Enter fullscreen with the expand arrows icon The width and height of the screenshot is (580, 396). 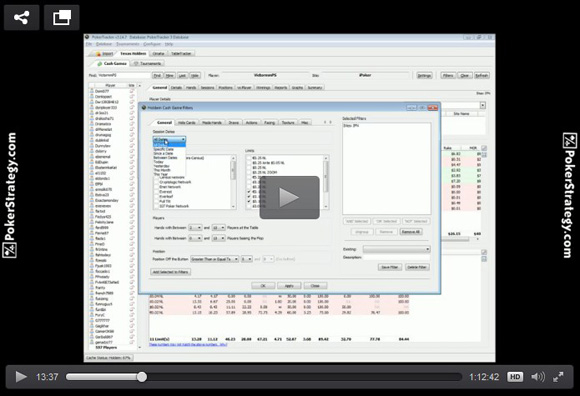pyautogui.click(x=558, y=377)
